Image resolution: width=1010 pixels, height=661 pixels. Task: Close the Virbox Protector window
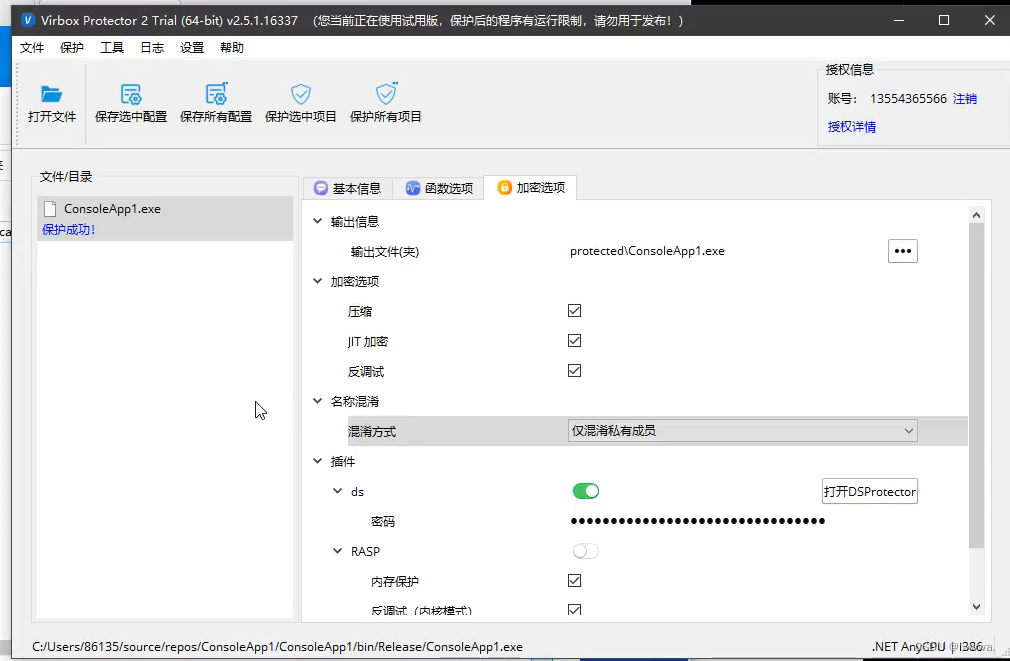(990, 20)
